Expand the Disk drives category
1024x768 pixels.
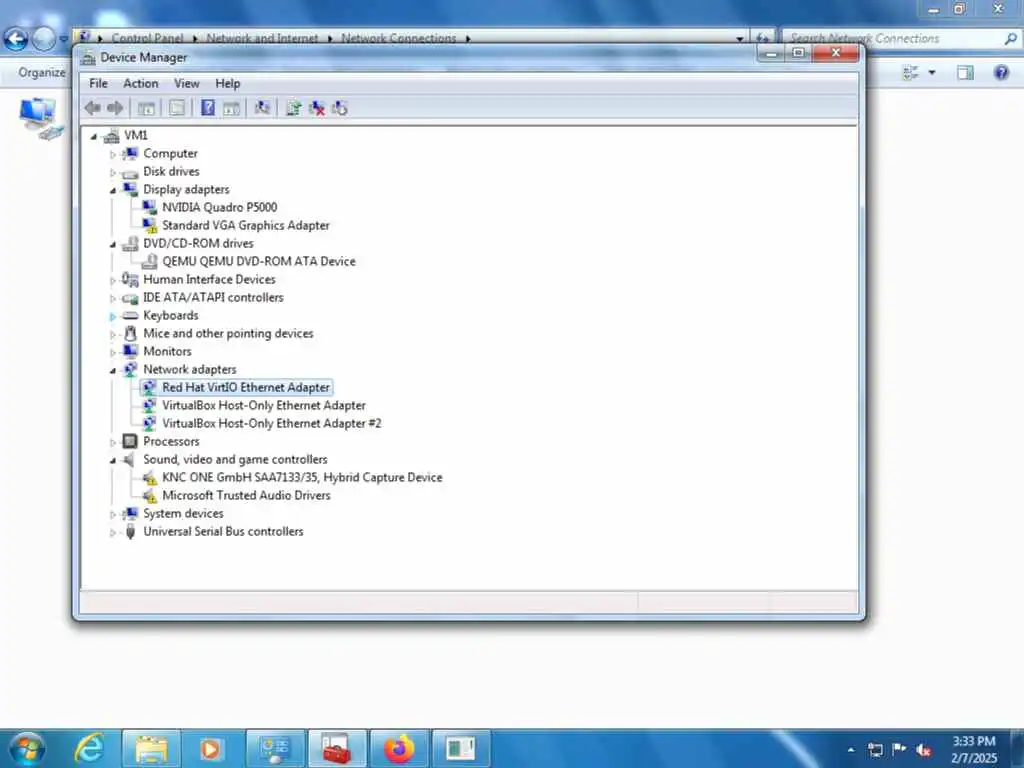[112, 172]
